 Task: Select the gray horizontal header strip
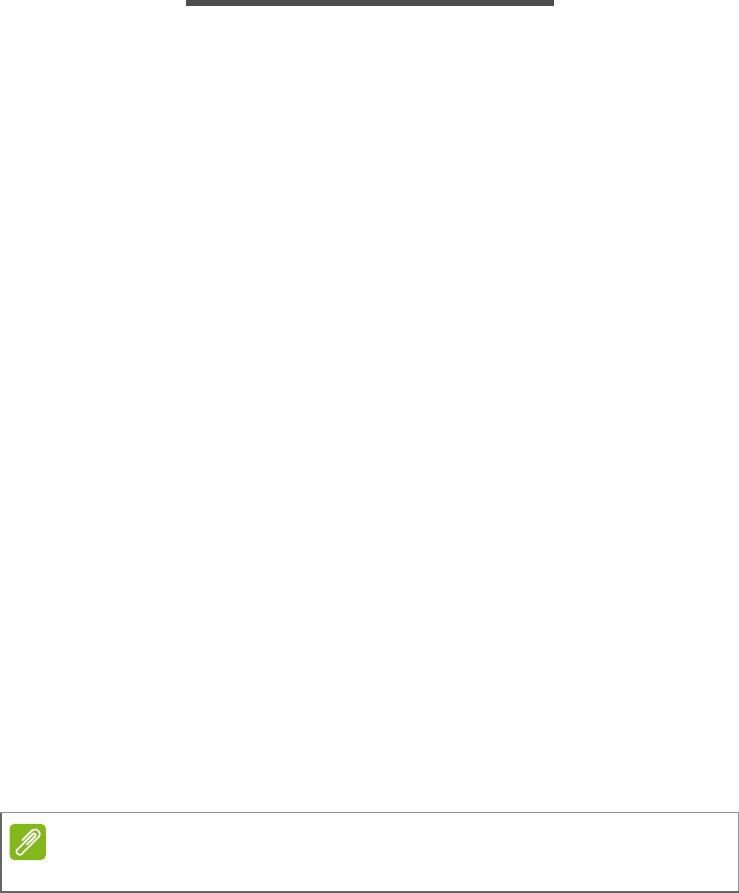pyautogui.click(x=370, y=3)
